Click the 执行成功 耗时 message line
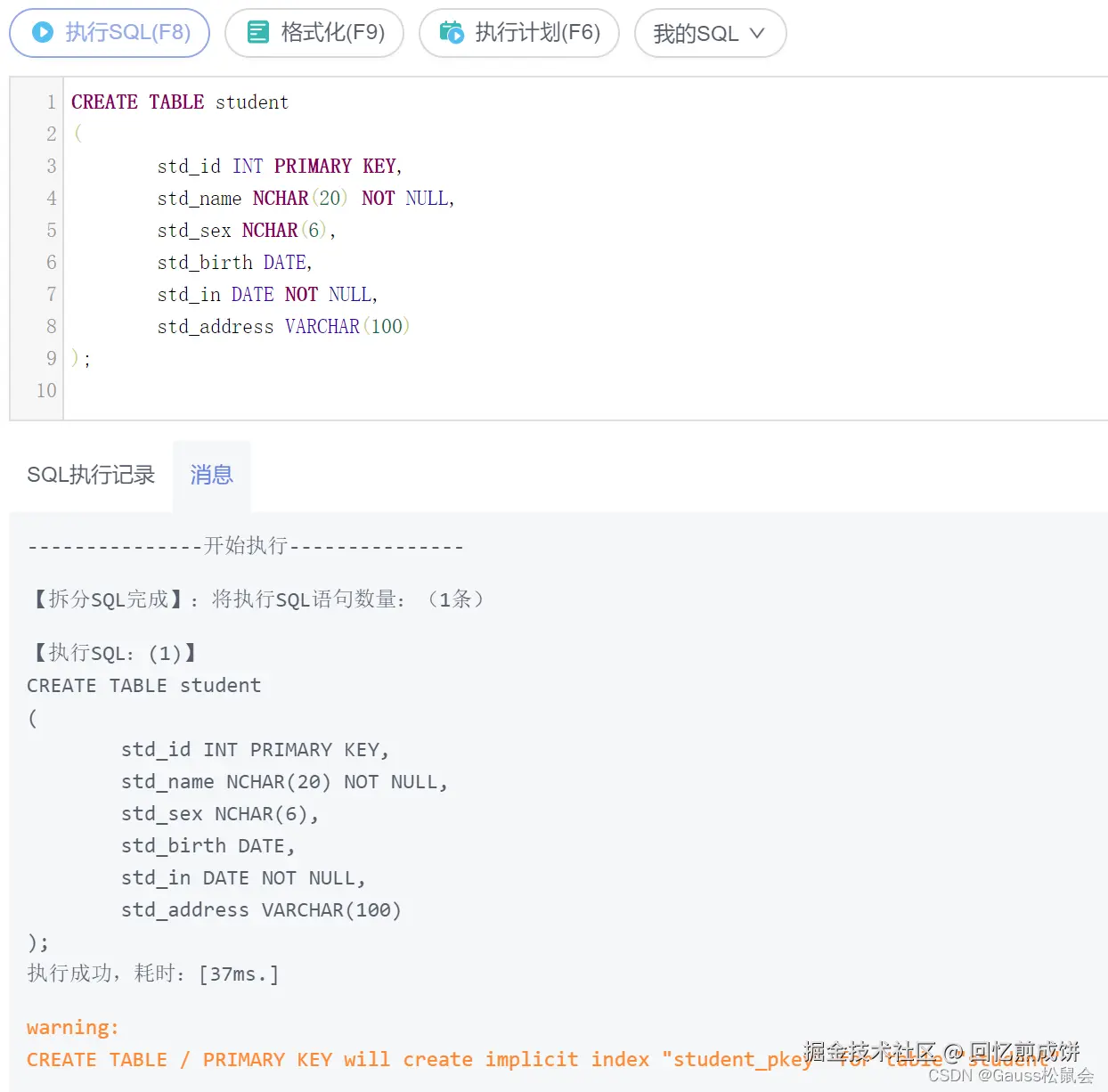The width and height of the screenshot is (1108, 1092). coord(151,974)
